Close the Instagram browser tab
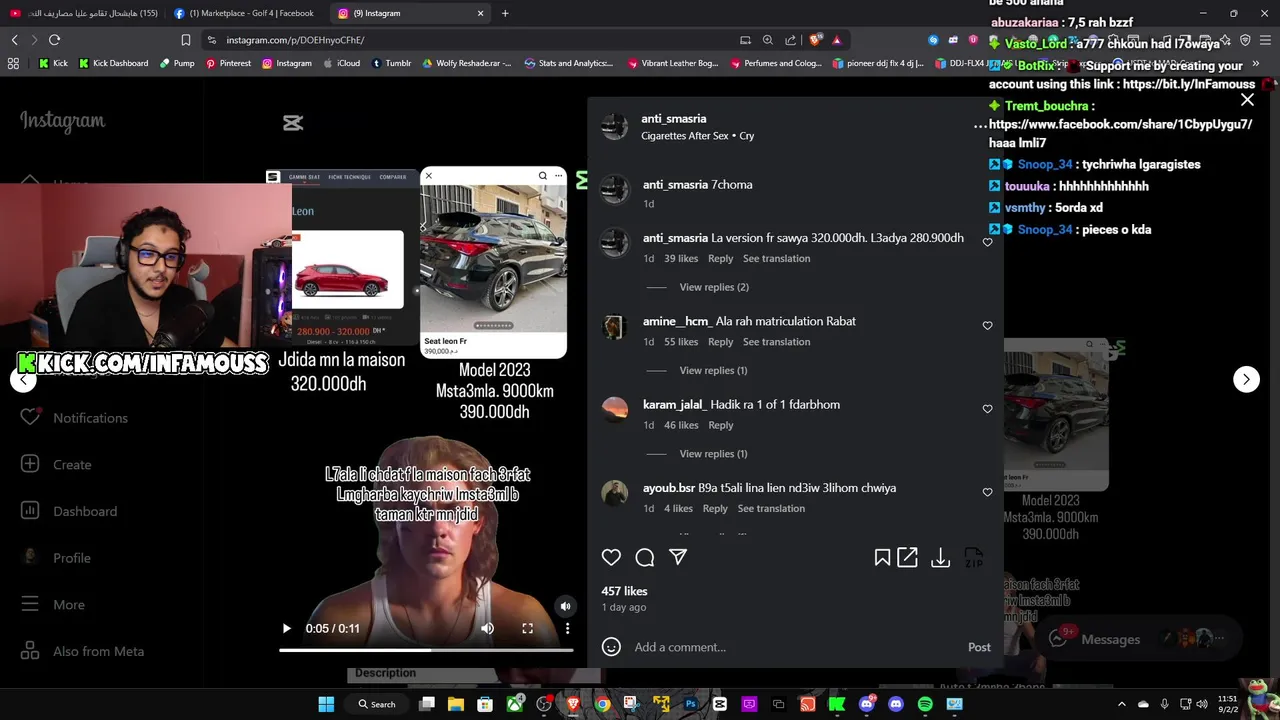Screen dimensions: 1280x720 click(x=480, y=13)
